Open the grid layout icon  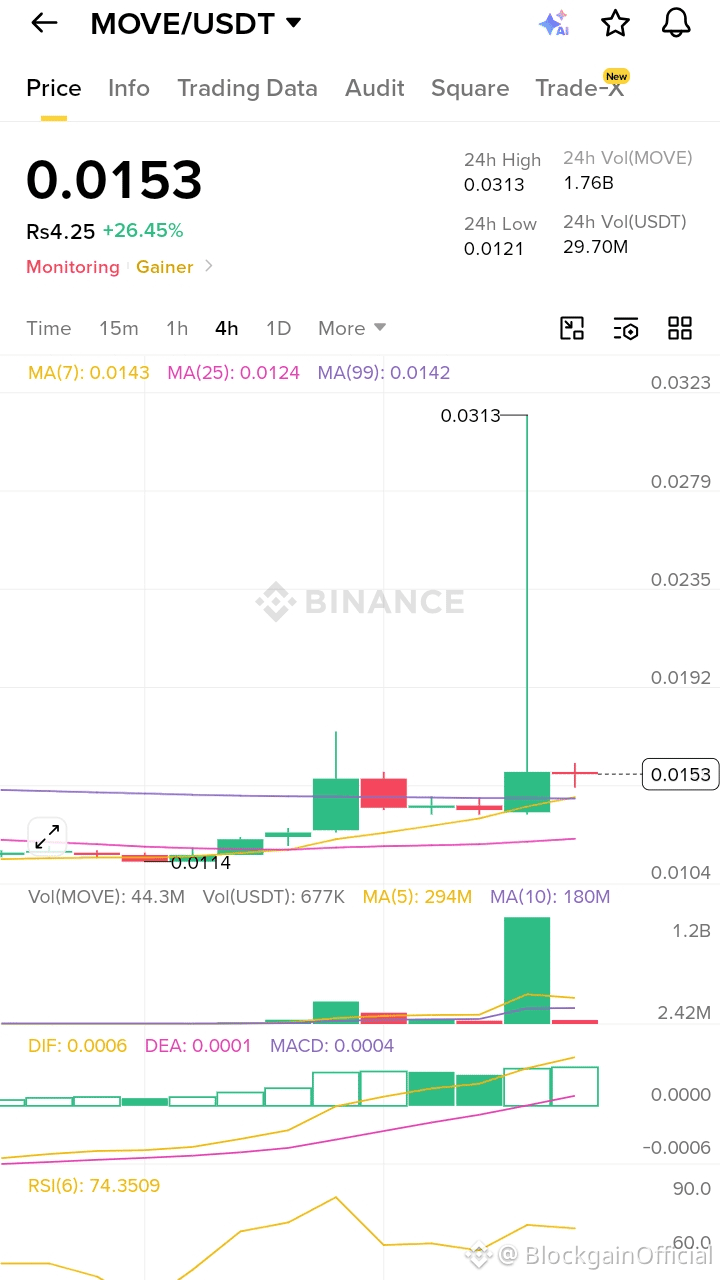pos(680,328)
